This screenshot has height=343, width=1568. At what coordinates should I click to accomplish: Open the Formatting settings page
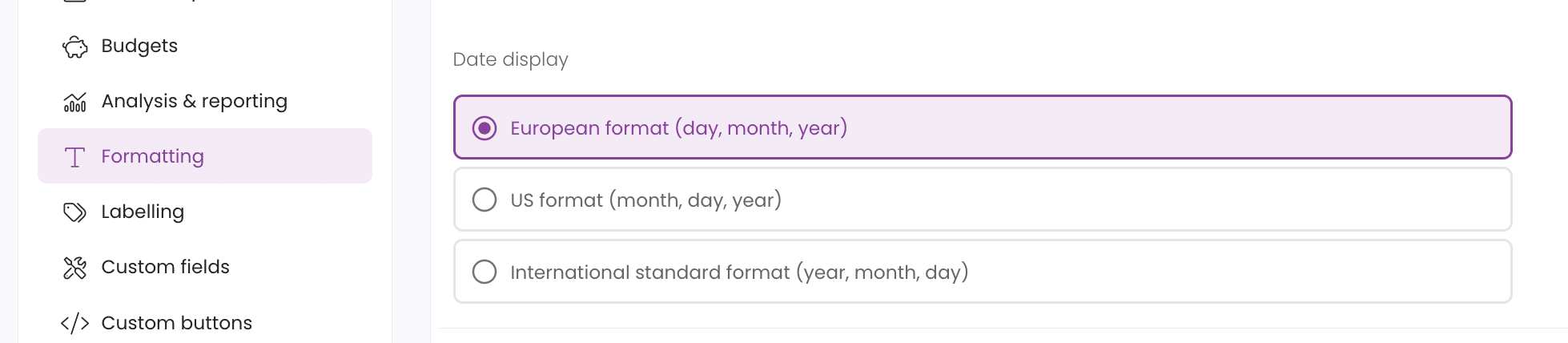coord(205,156)
